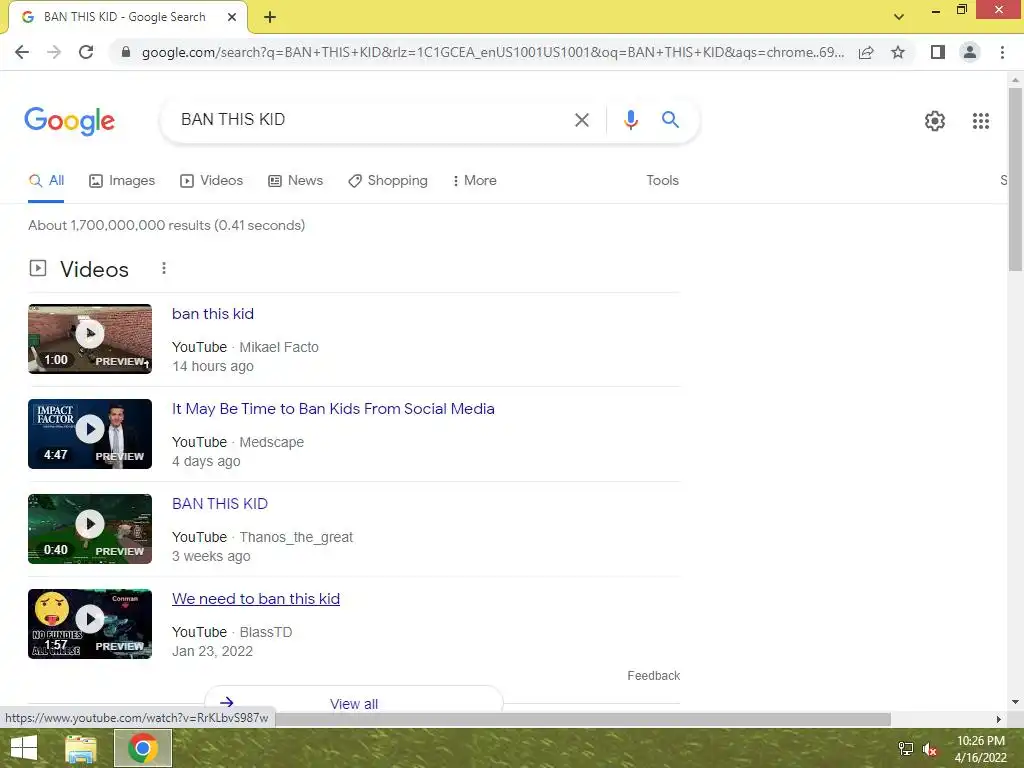Image resolution: width=1024 pixels, height=768 pixels.
Task: Click View all videos button
Action: (354, 701)
